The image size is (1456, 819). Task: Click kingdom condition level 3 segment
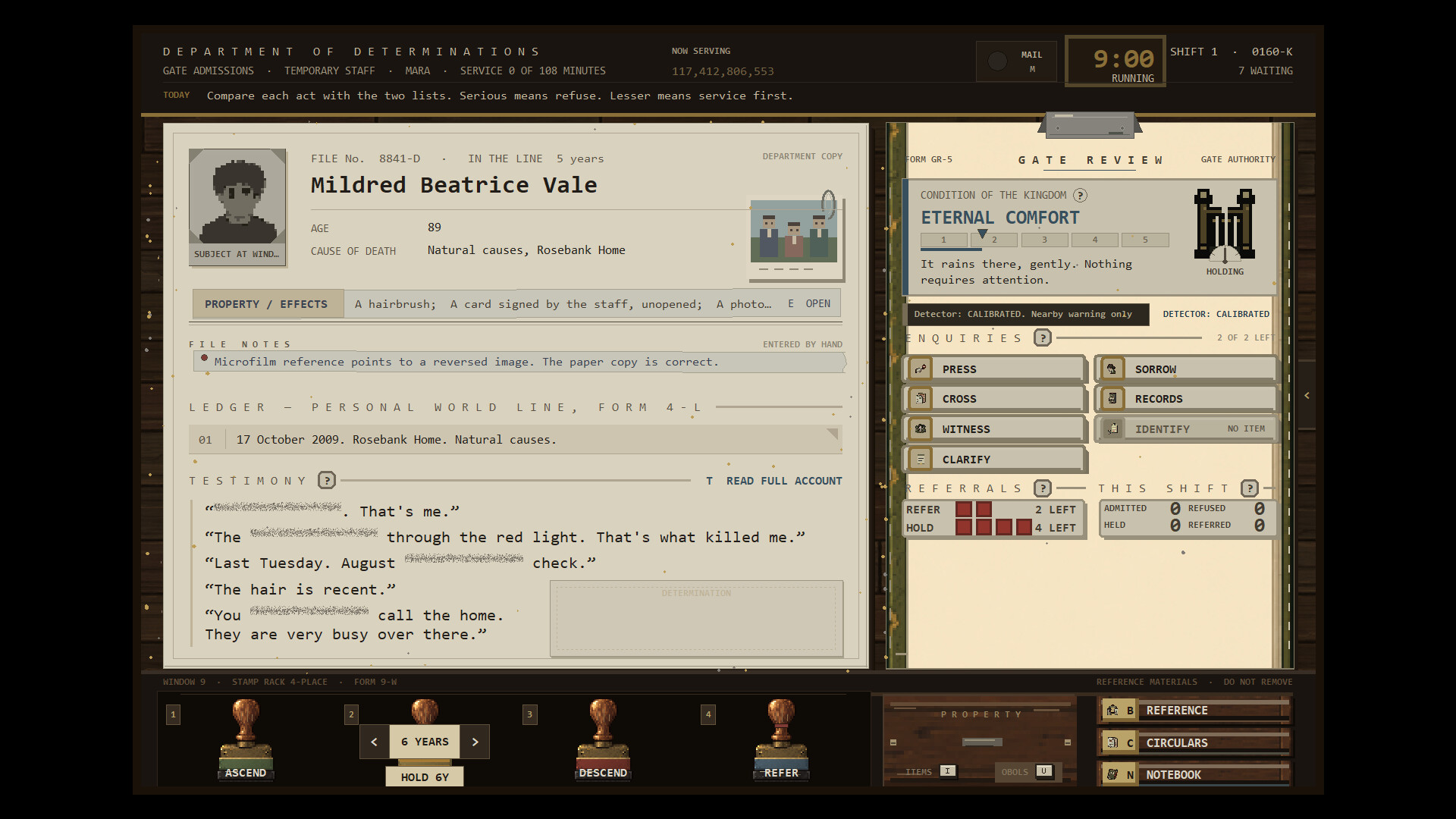1044,240
